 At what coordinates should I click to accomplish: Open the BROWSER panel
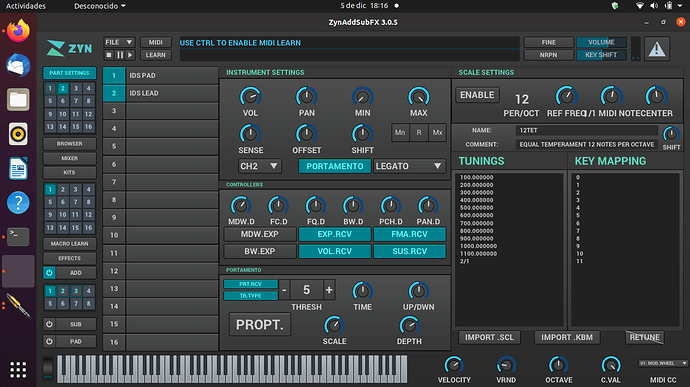click(69, 144)
